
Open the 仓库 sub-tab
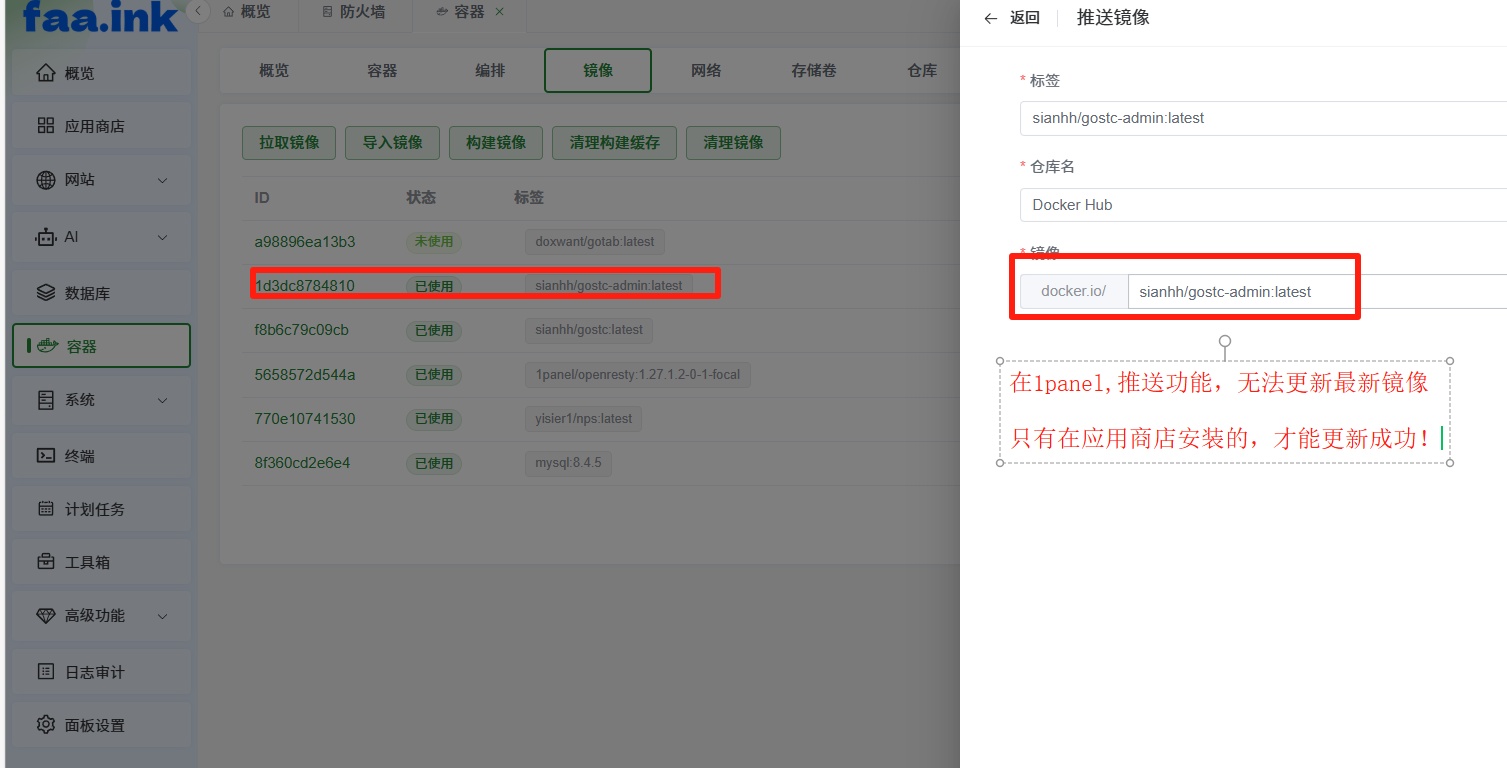coord(922,70)
